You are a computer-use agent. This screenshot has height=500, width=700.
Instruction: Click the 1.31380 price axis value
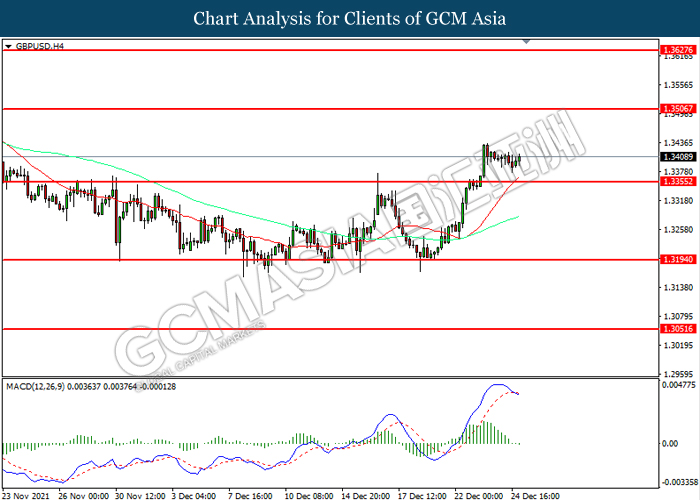click(679, 287)
